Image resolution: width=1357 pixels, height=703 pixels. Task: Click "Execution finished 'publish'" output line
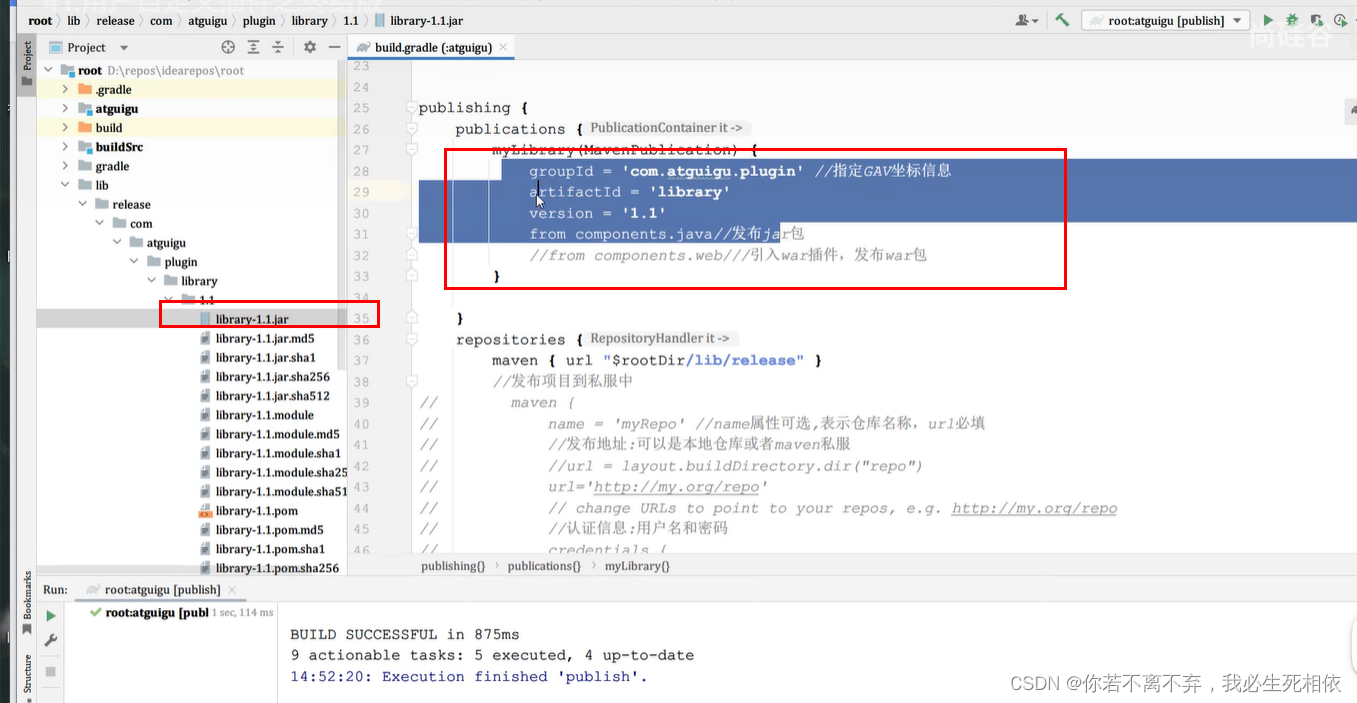[469, 676]
